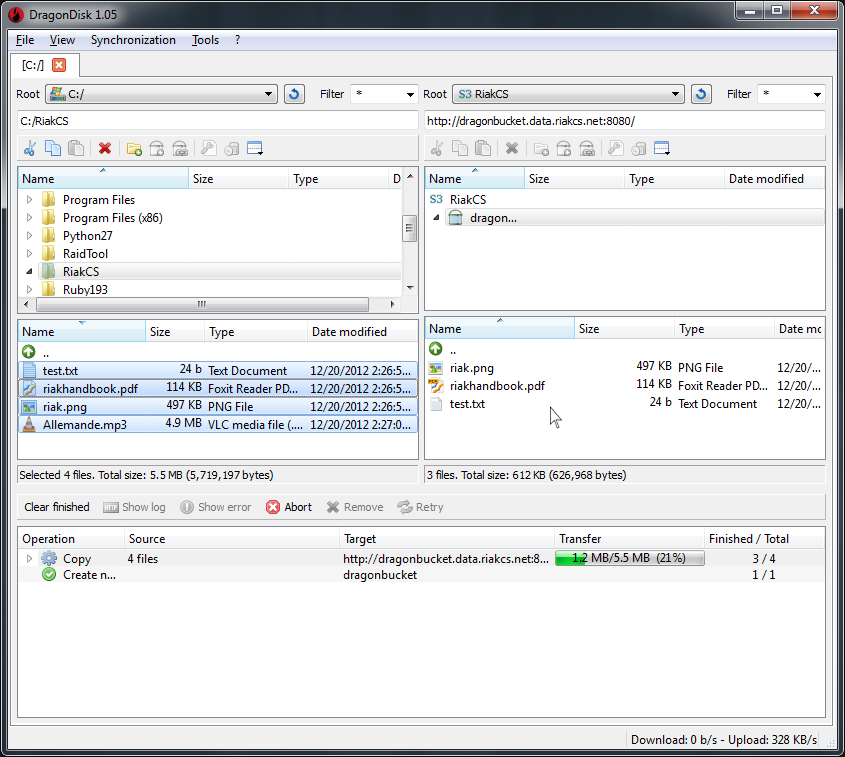
Task: Open Properties via the wrench icon on left toolbar
Action: [x=207, y=148]
